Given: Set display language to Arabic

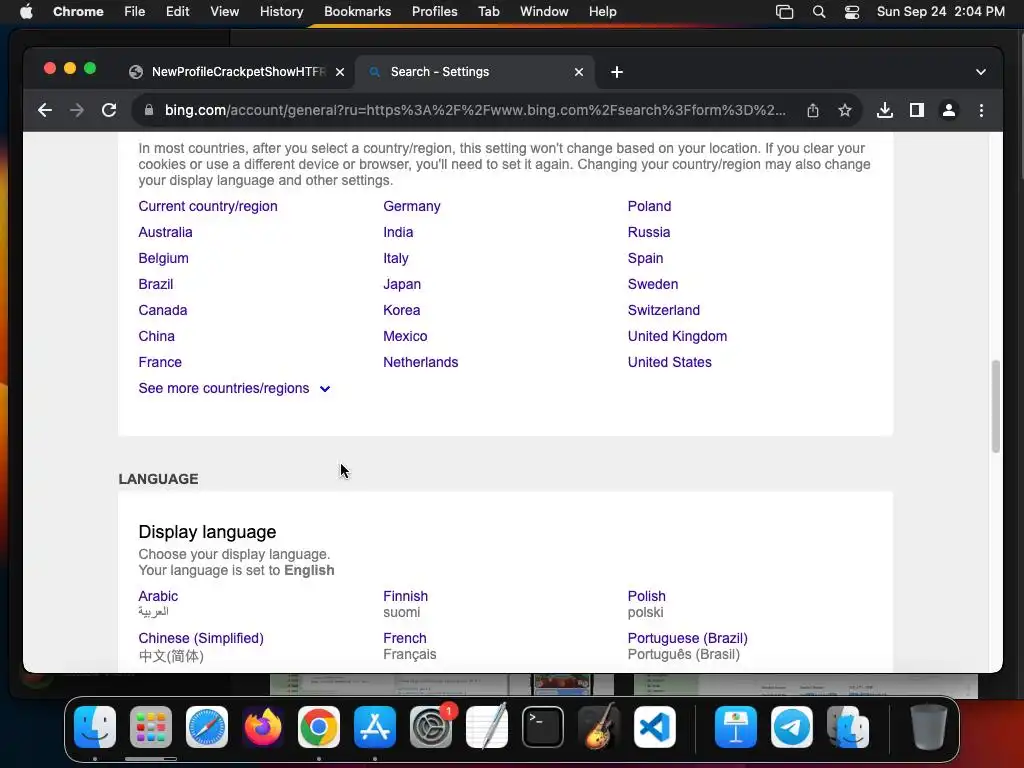Looking at the screenshot, I should coord(158,596).
